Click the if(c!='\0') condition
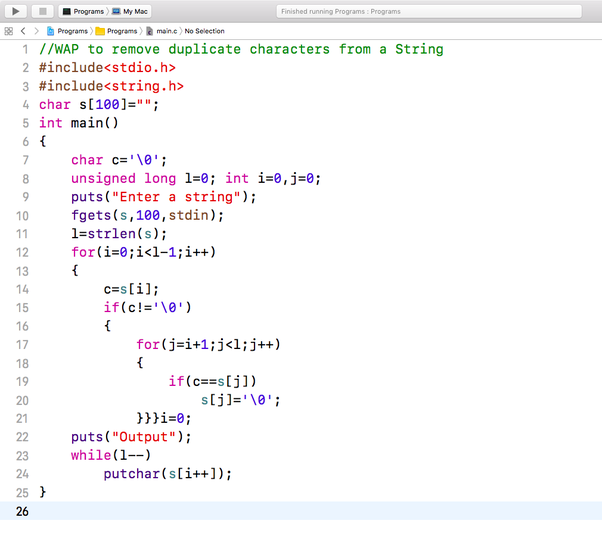Screen dimensions: 602x536 click(x=147, y=307)
